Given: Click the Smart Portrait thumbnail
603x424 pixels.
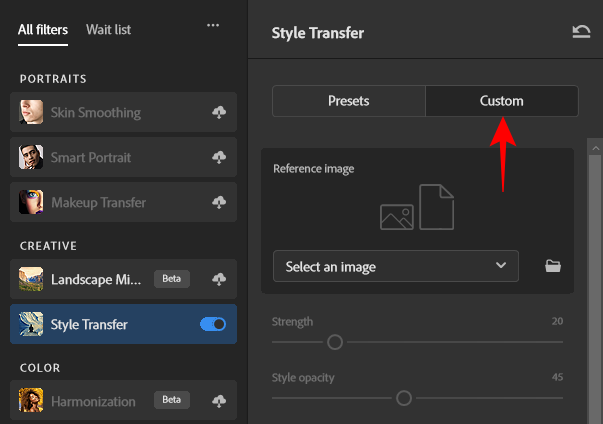Looking at the screenshot, I should (31, 157).
